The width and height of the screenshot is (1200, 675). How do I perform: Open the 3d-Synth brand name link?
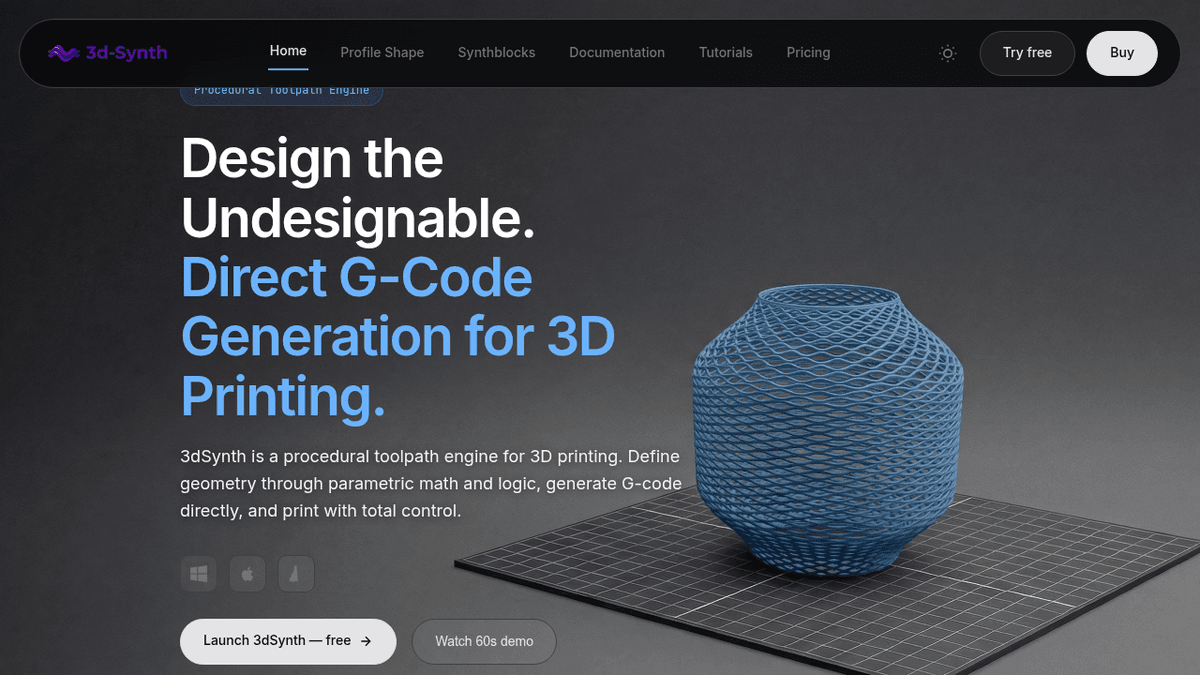[125, 53]
